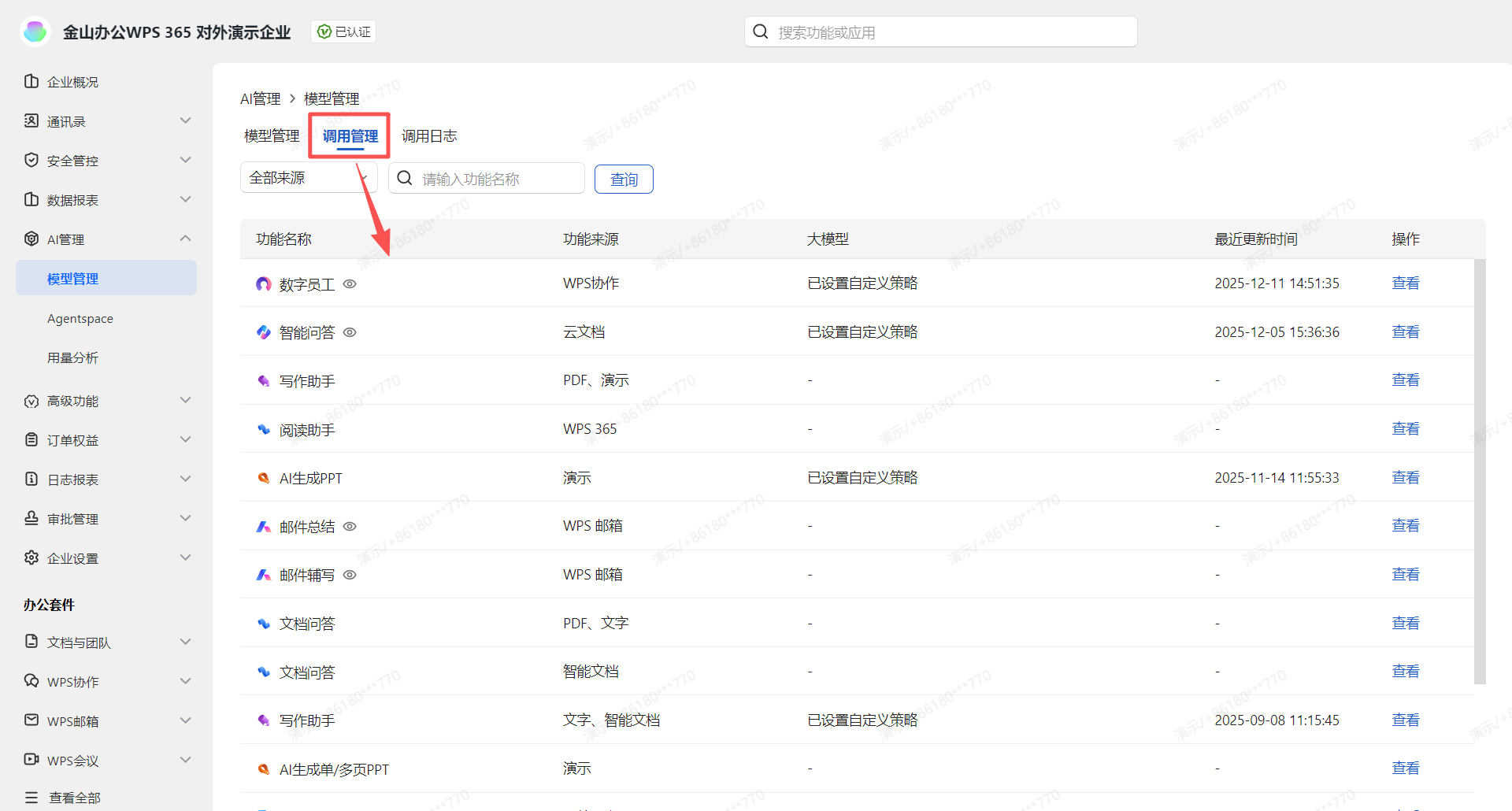The height and width of the screenshot is (811, 1512).
Task: Expand the 安全管控 menu chevron
Action: click(x=186, y=160)
